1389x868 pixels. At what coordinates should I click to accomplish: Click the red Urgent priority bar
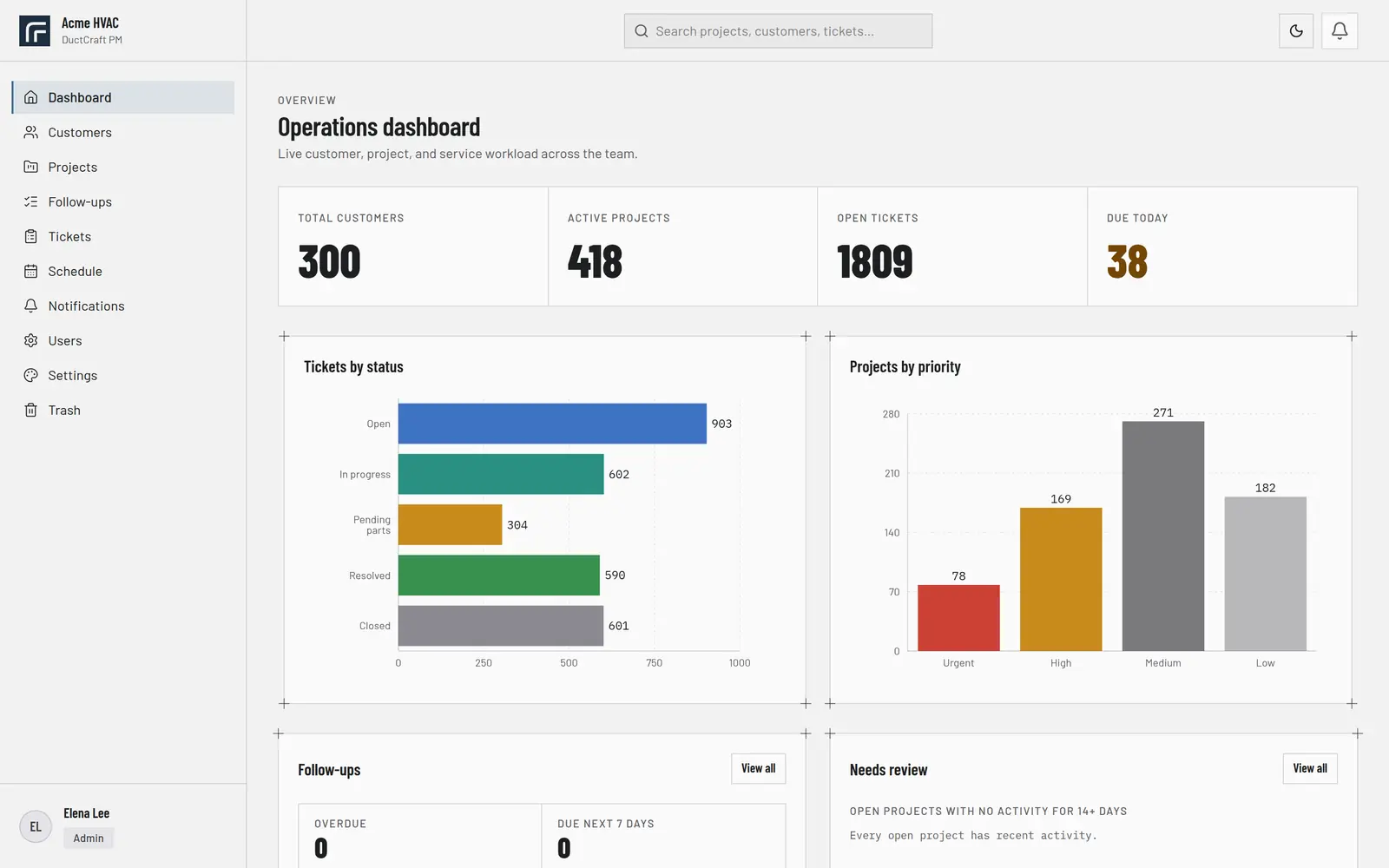[x=958, y=618]
